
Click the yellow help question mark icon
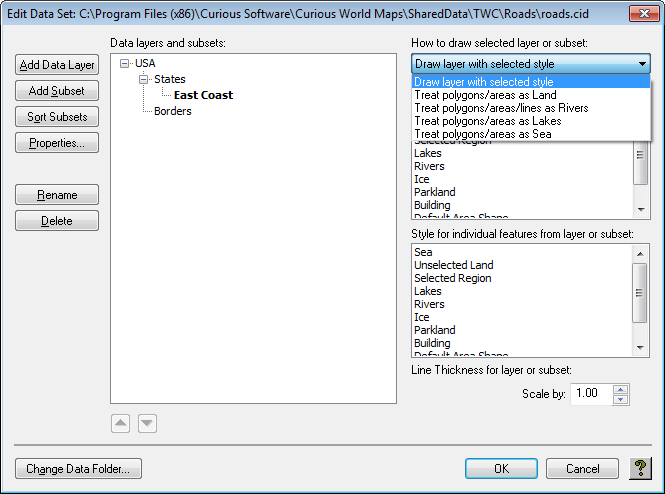(641, 468)
